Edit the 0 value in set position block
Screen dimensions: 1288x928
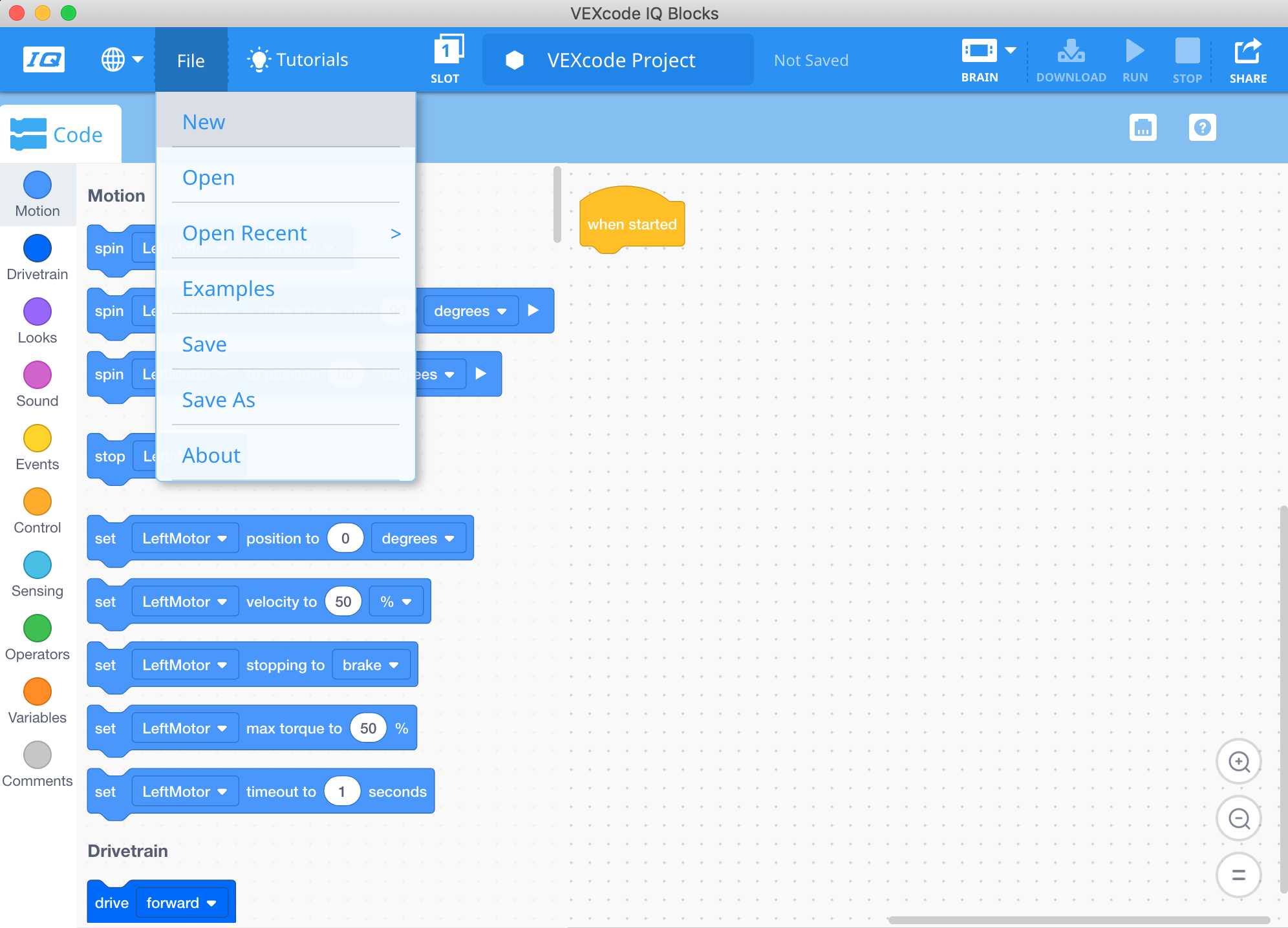point(345,538)
